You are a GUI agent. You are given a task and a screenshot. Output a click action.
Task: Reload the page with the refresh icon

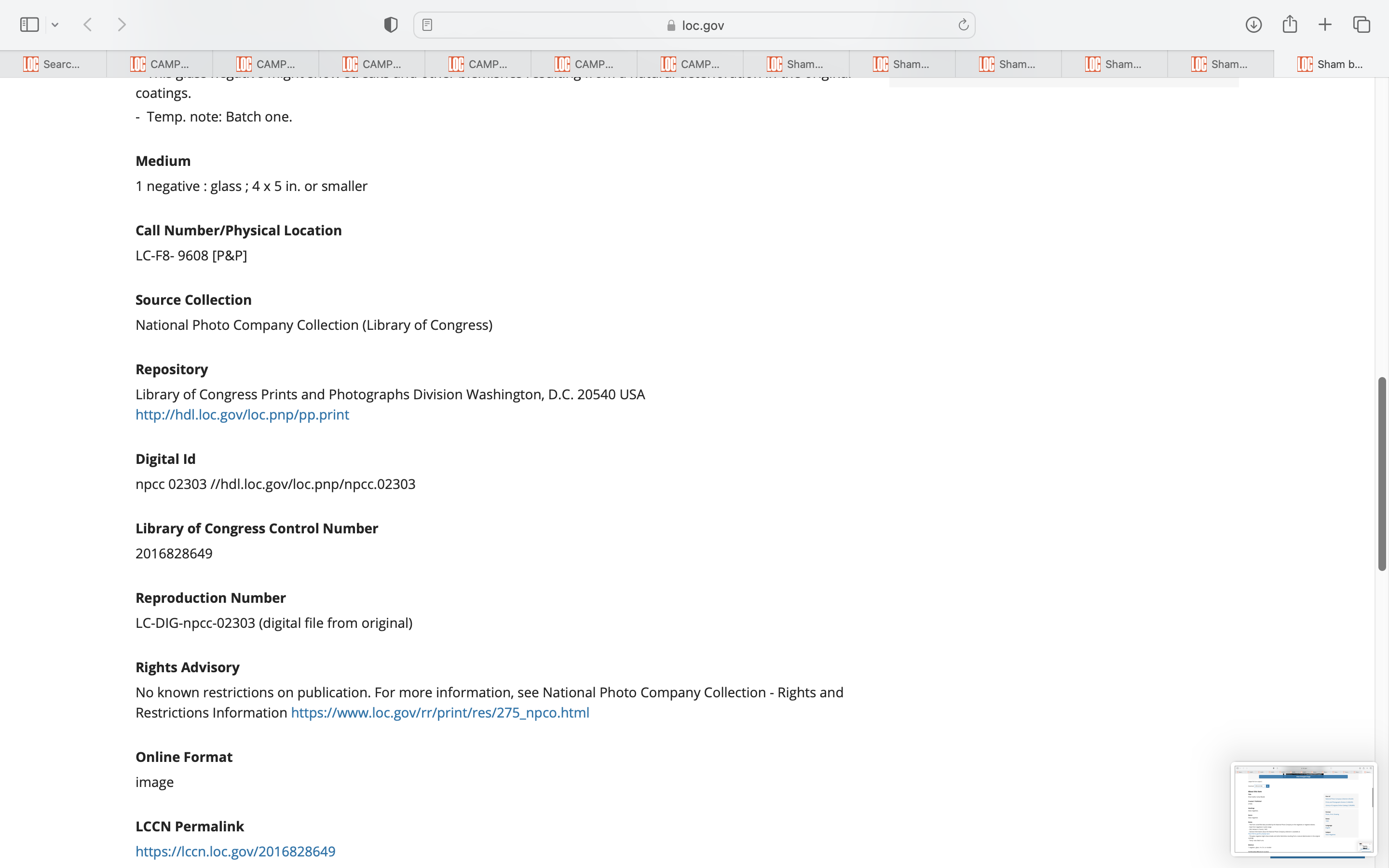point(963,25)
